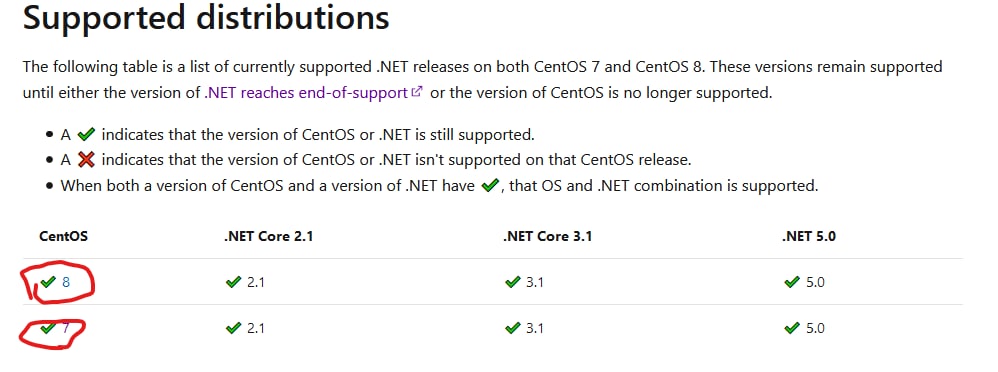Click green checkmark in third legend bullet
The height and width of the screenshot is (372, 998).
(x=489, y=186)
